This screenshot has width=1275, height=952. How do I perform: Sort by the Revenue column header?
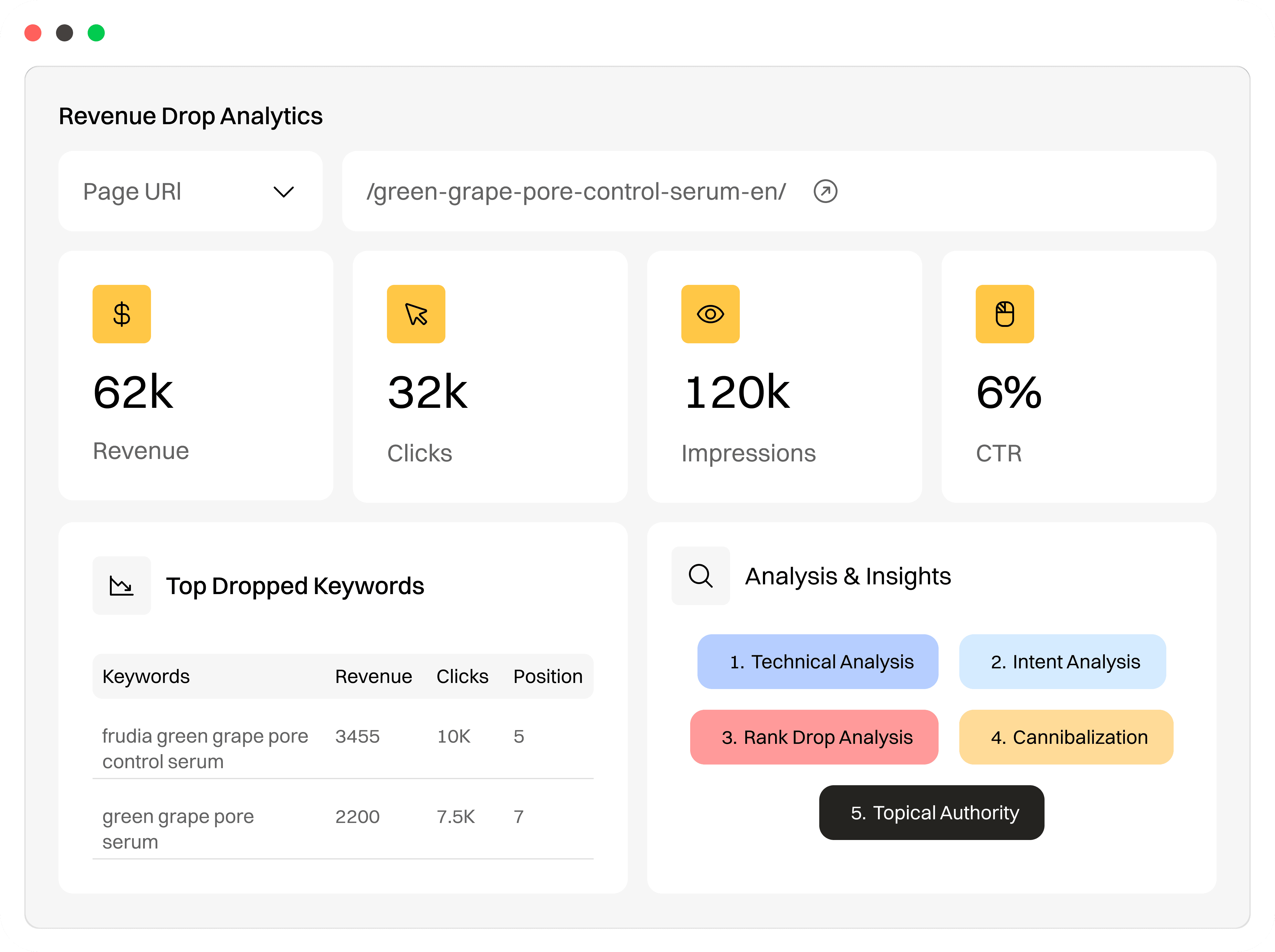coord(374,677)
